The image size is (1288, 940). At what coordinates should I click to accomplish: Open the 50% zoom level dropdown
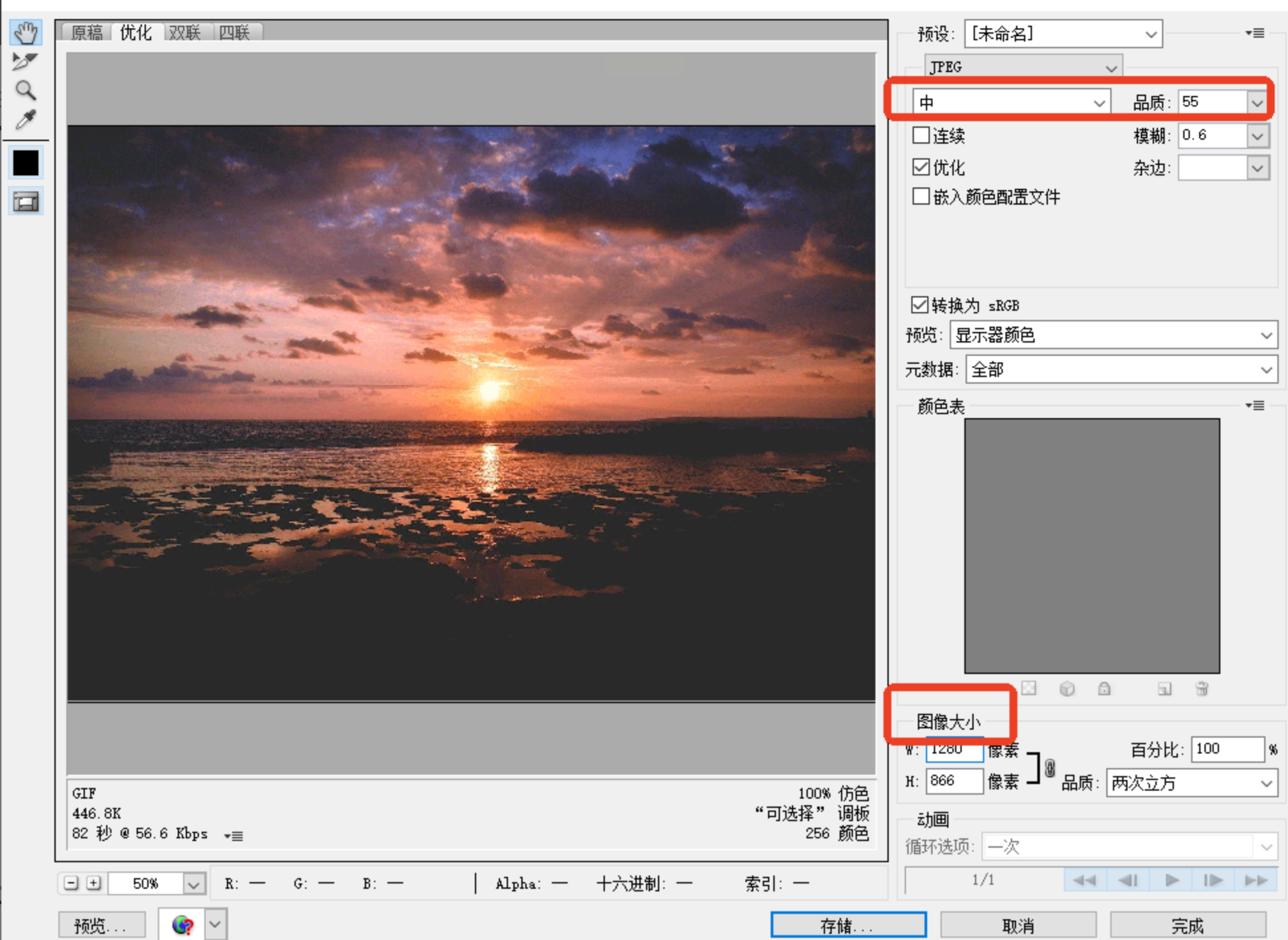(x=194, y=884)
